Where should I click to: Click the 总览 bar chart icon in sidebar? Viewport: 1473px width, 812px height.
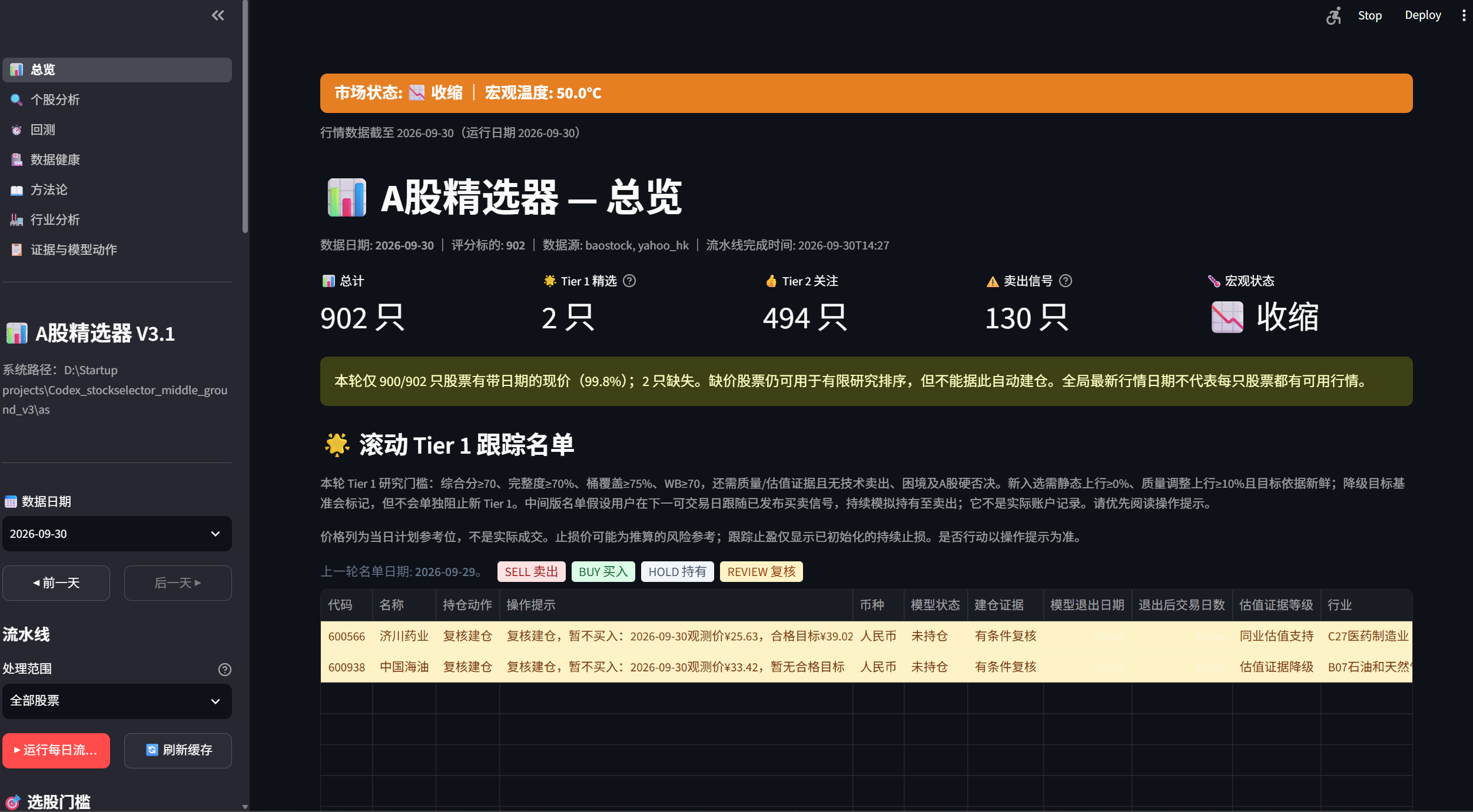(x=16, y=69)
